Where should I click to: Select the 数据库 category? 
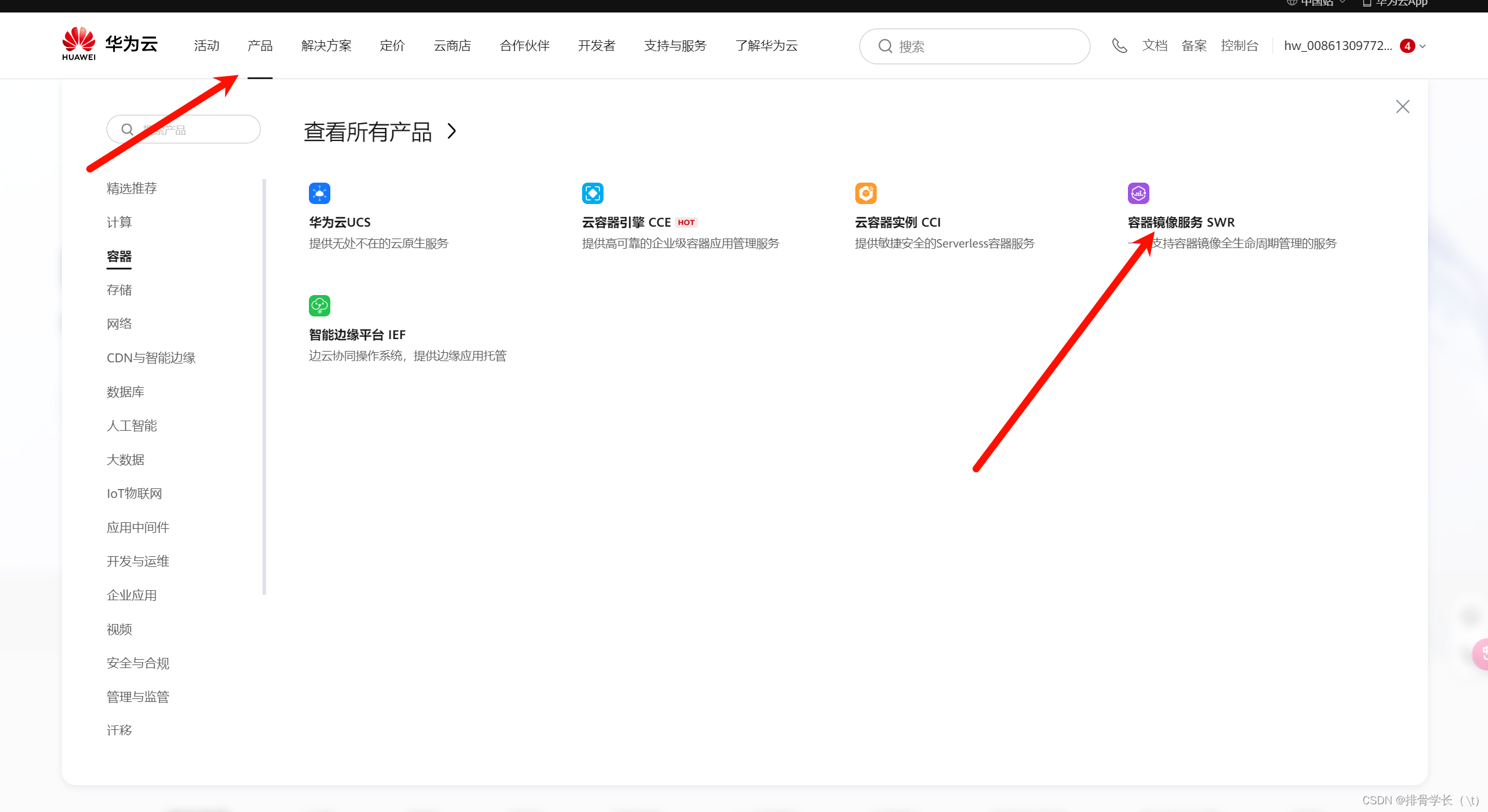tap(126, 392)
